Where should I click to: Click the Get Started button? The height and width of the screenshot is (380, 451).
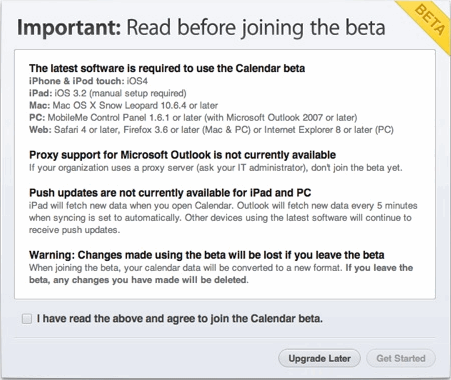point(401,359)
